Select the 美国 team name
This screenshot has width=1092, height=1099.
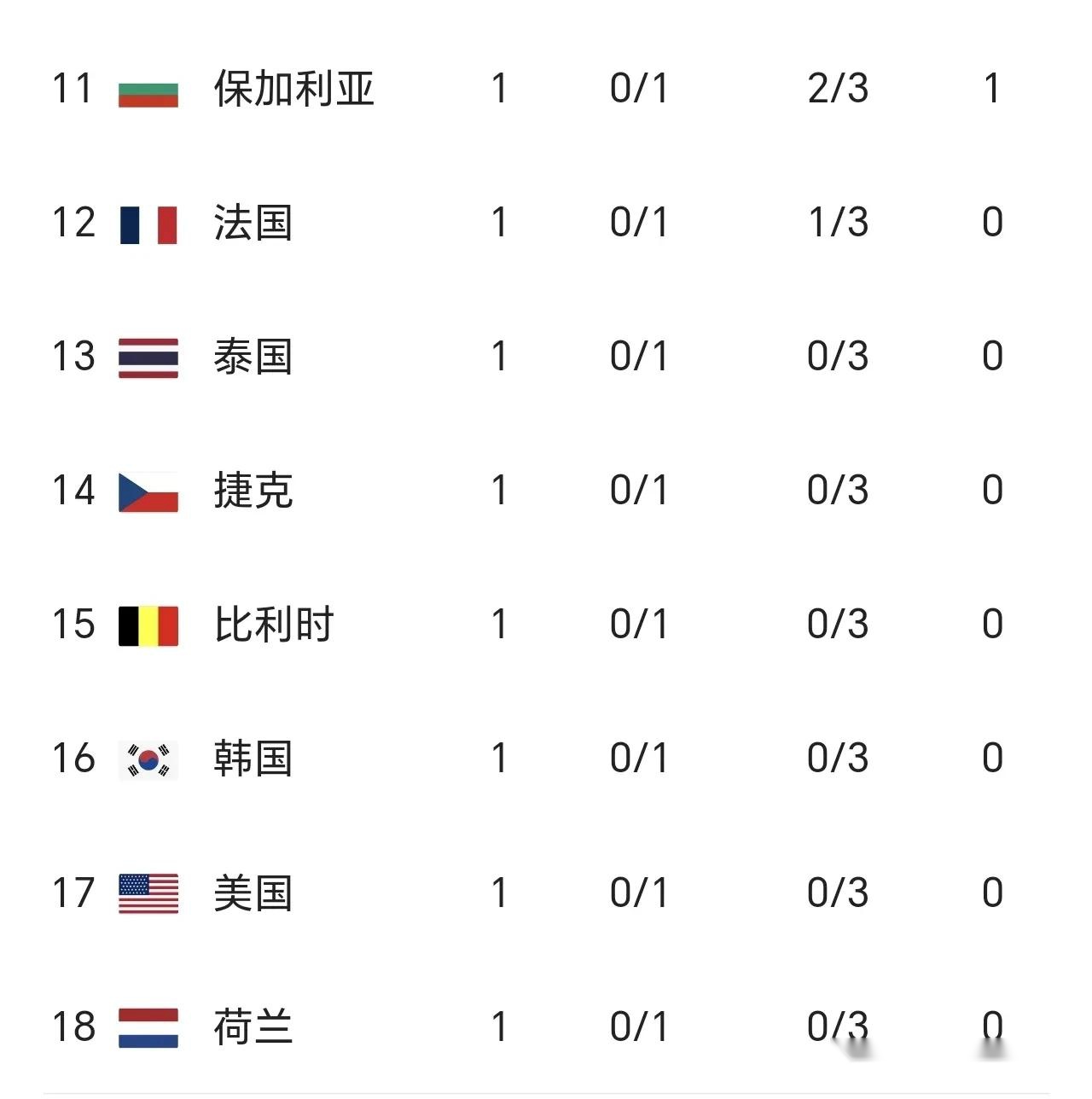coord(253,893)
